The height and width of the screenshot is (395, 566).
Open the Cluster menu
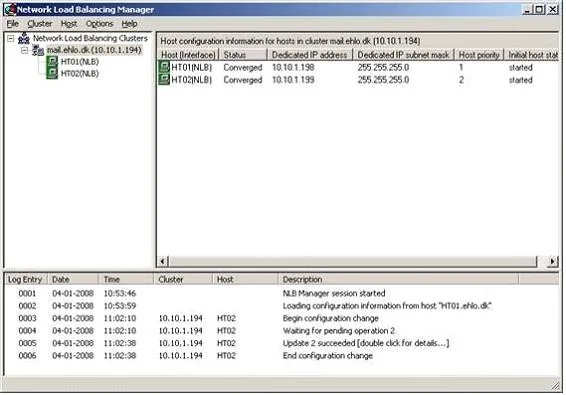pos(40,24)
